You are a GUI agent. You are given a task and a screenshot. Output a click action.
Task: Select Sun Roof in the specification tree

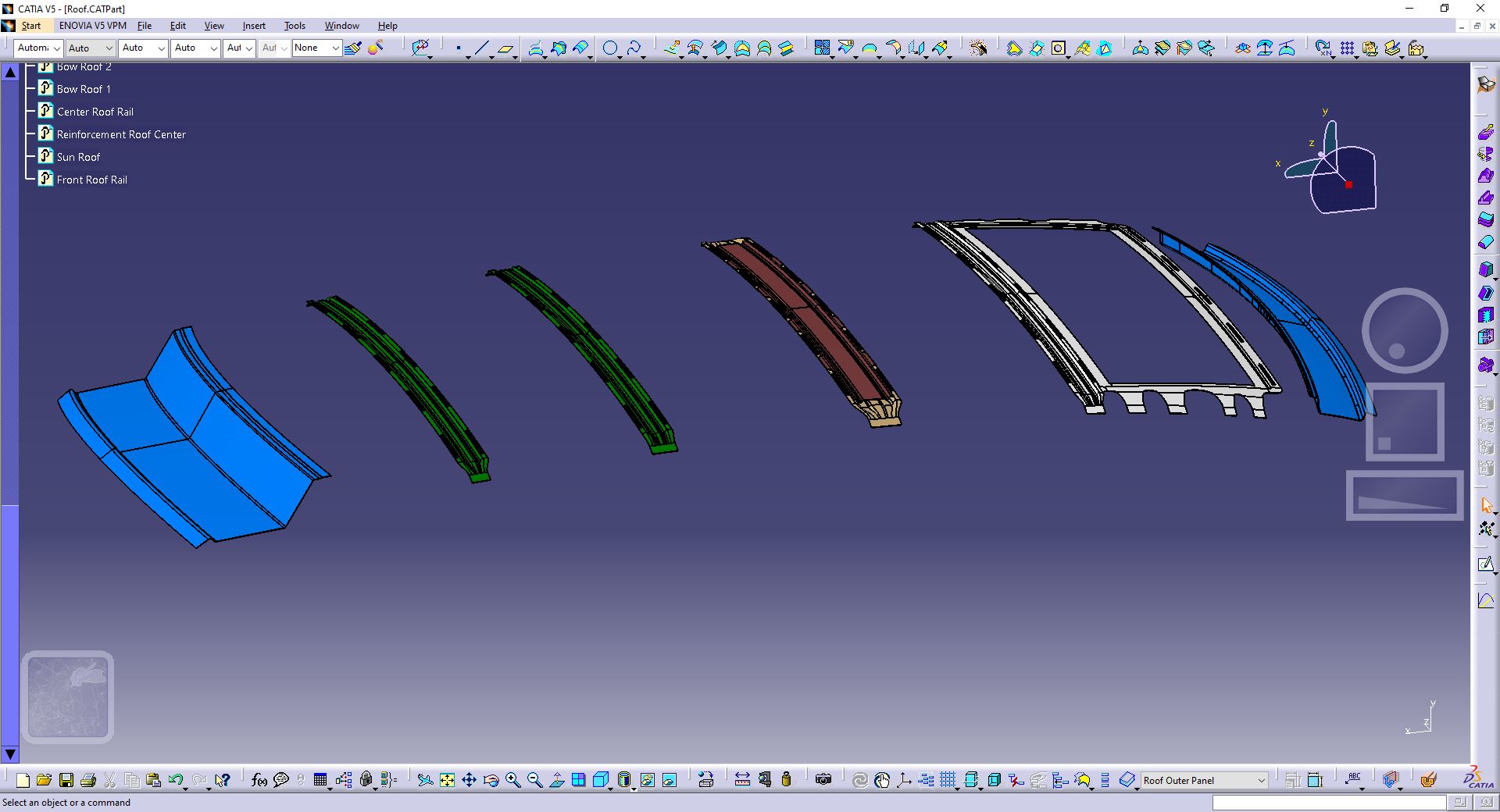pyautogui.click(x=78, y=157)
